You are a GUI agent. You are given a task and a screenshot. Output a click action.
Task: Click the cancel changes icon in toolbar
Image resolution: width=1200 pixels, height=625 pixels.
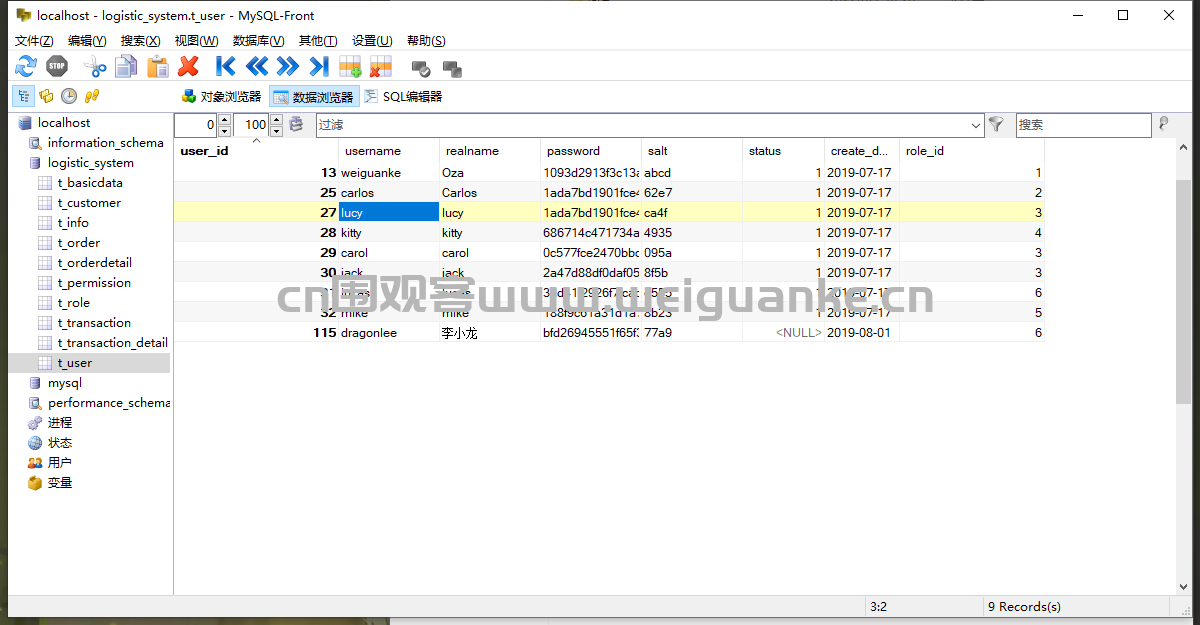coord(452,68)
